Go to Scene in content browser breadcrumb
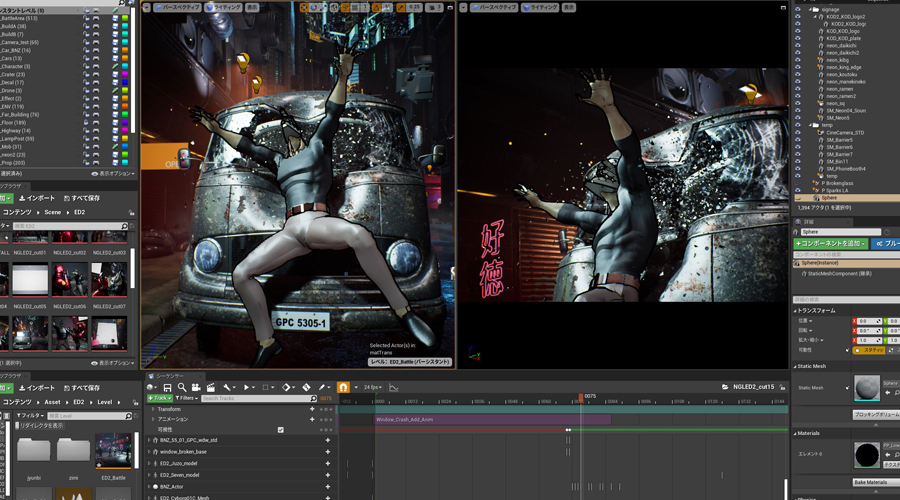This screenshot has height=500, width=900. pos(52,212)
